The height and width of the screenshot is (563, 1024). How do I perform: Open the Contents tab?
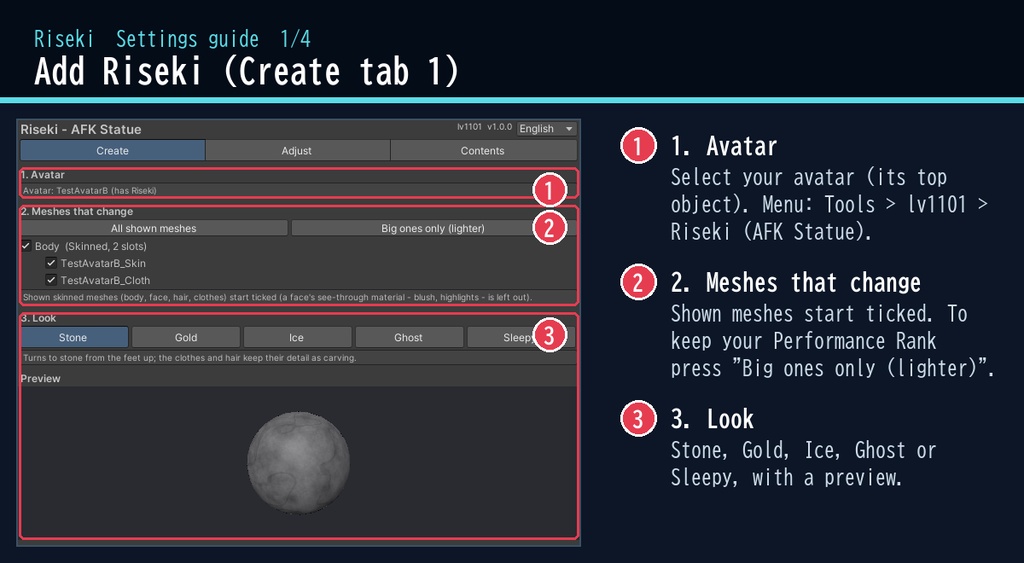coord(483,150)
